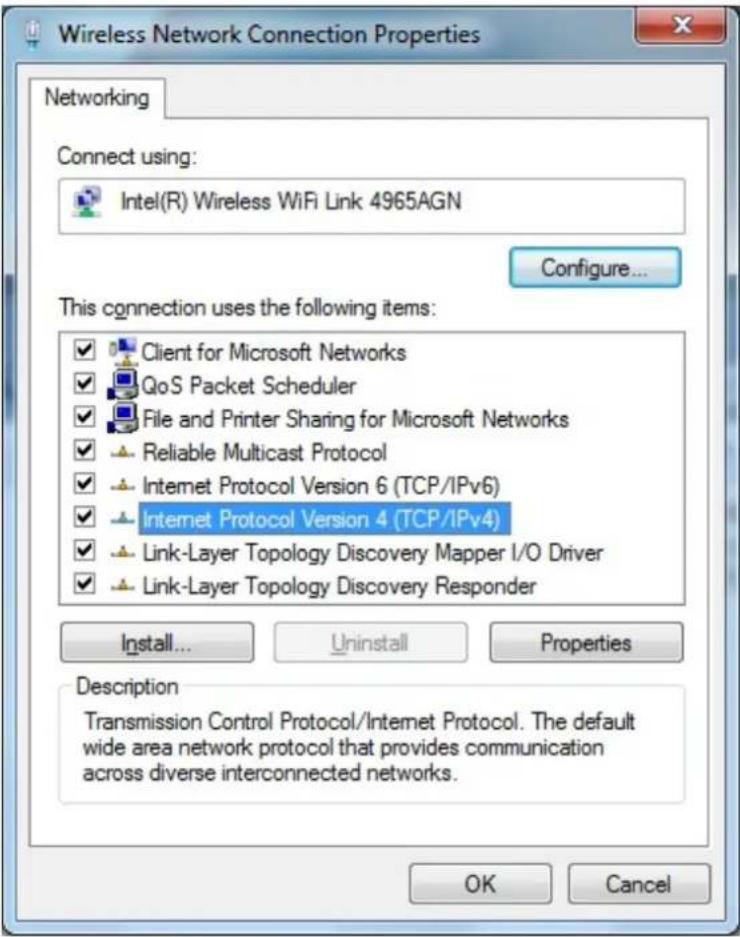Select Internet Protocol Version 4 (TCP/IPv4) text
Image resolution: width=740 pixels, height=937 pixels.
325,519
